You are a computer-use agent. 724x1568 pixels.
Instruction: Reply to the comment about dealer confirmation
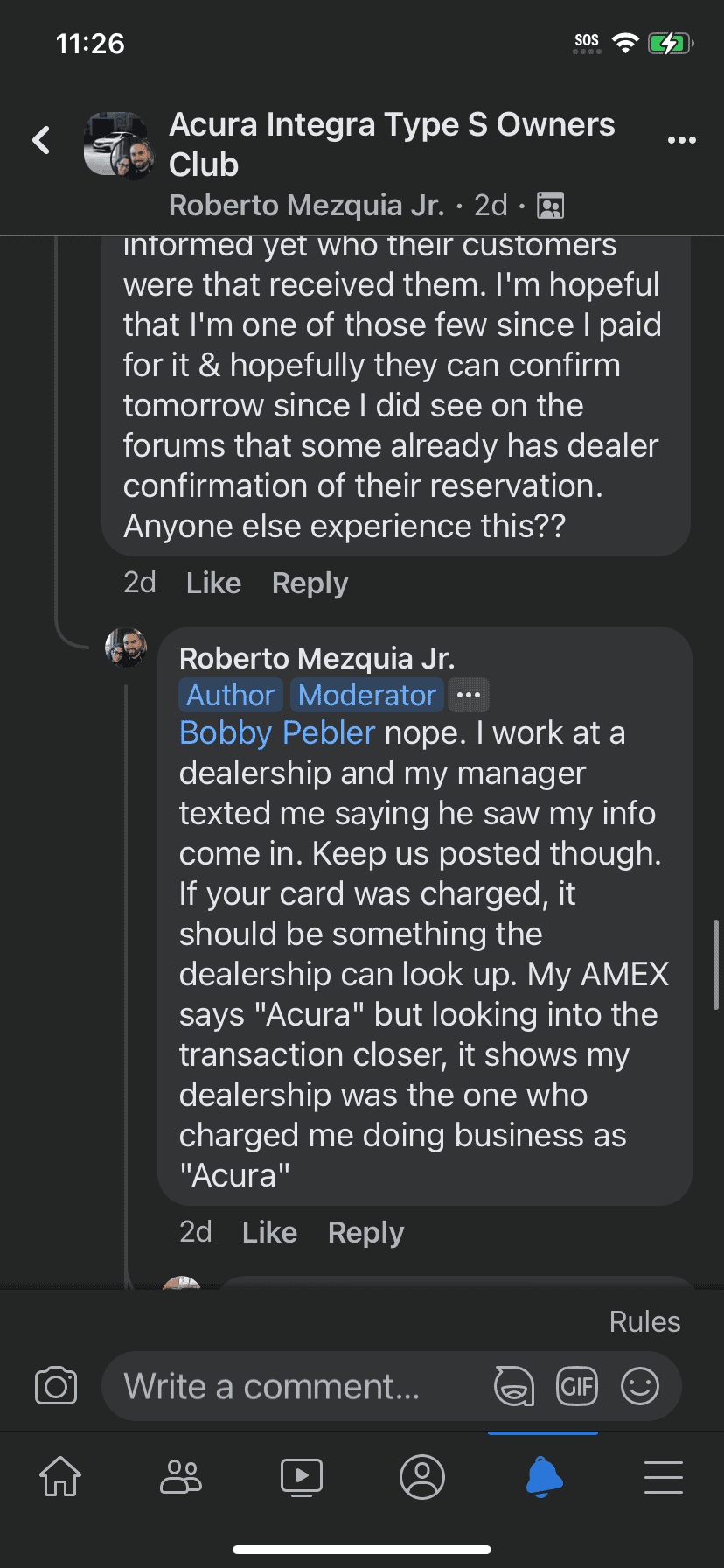[x=310, y=583]
